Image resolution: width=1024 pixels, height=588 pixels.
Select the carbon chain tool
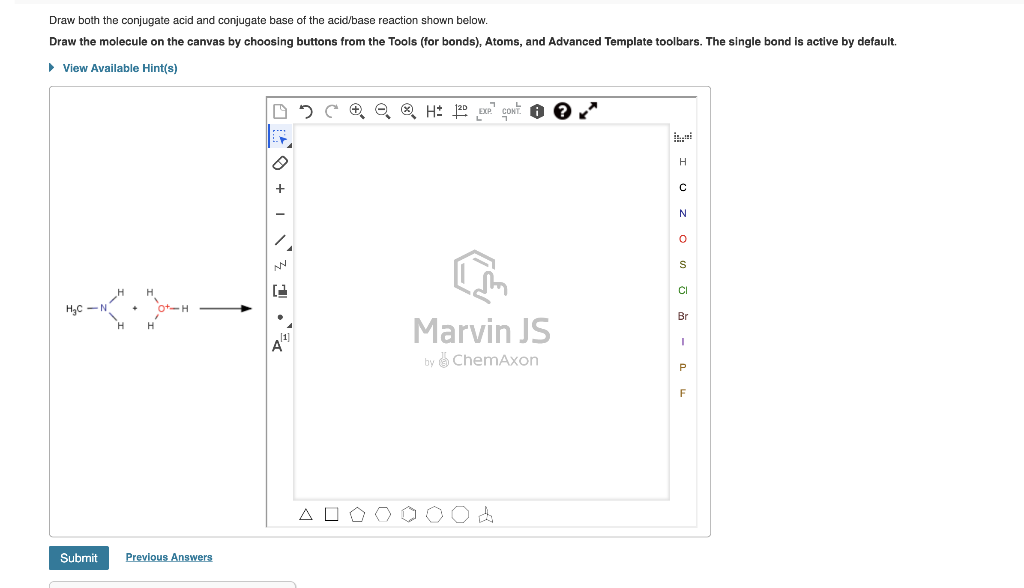280,265
